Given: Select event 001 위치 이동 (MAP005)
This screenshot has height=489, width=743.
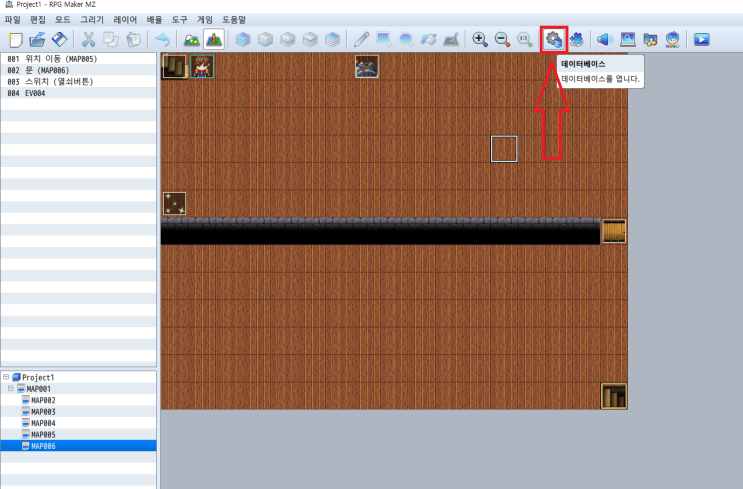Looking at the screenshot, I should [x=78, y=59].
